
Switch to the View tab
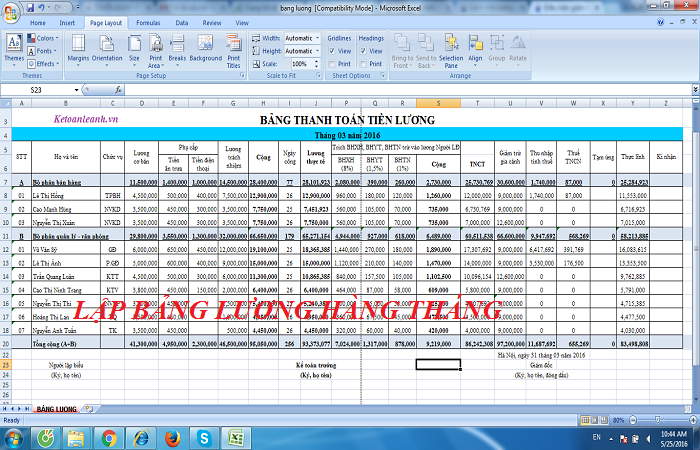(242, 23)
